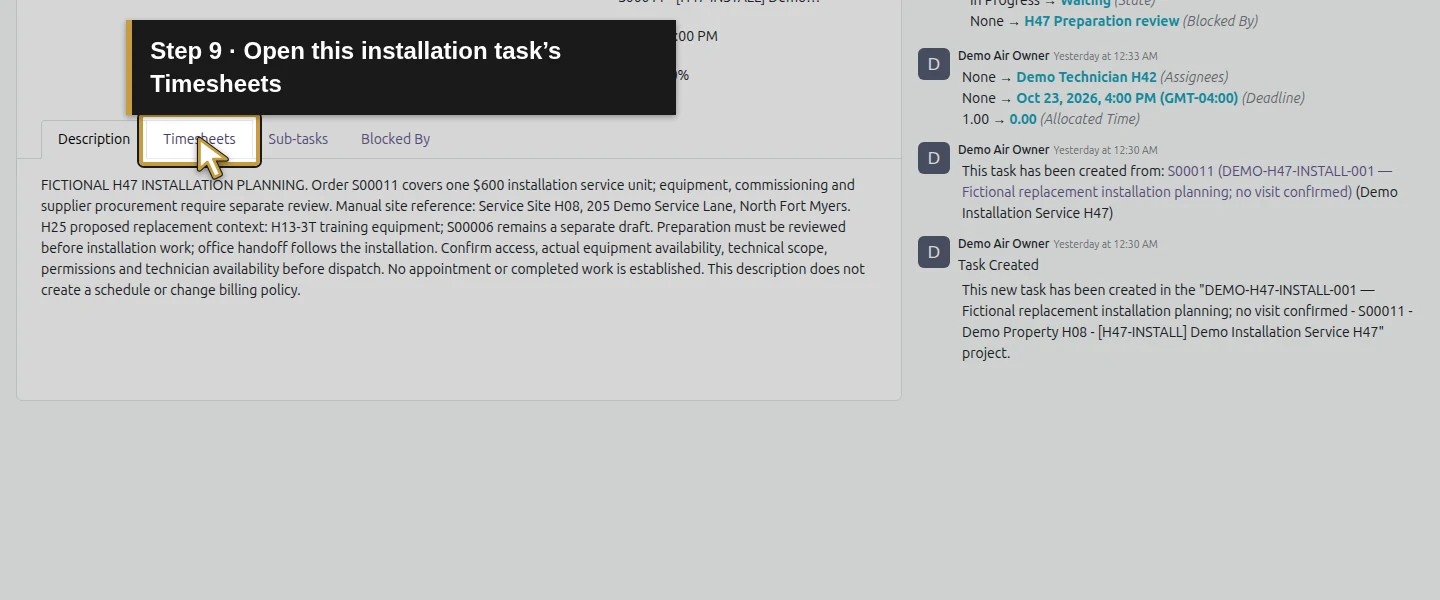Select the 'Task Created' message heading
1440x600 pixels.
998,265
